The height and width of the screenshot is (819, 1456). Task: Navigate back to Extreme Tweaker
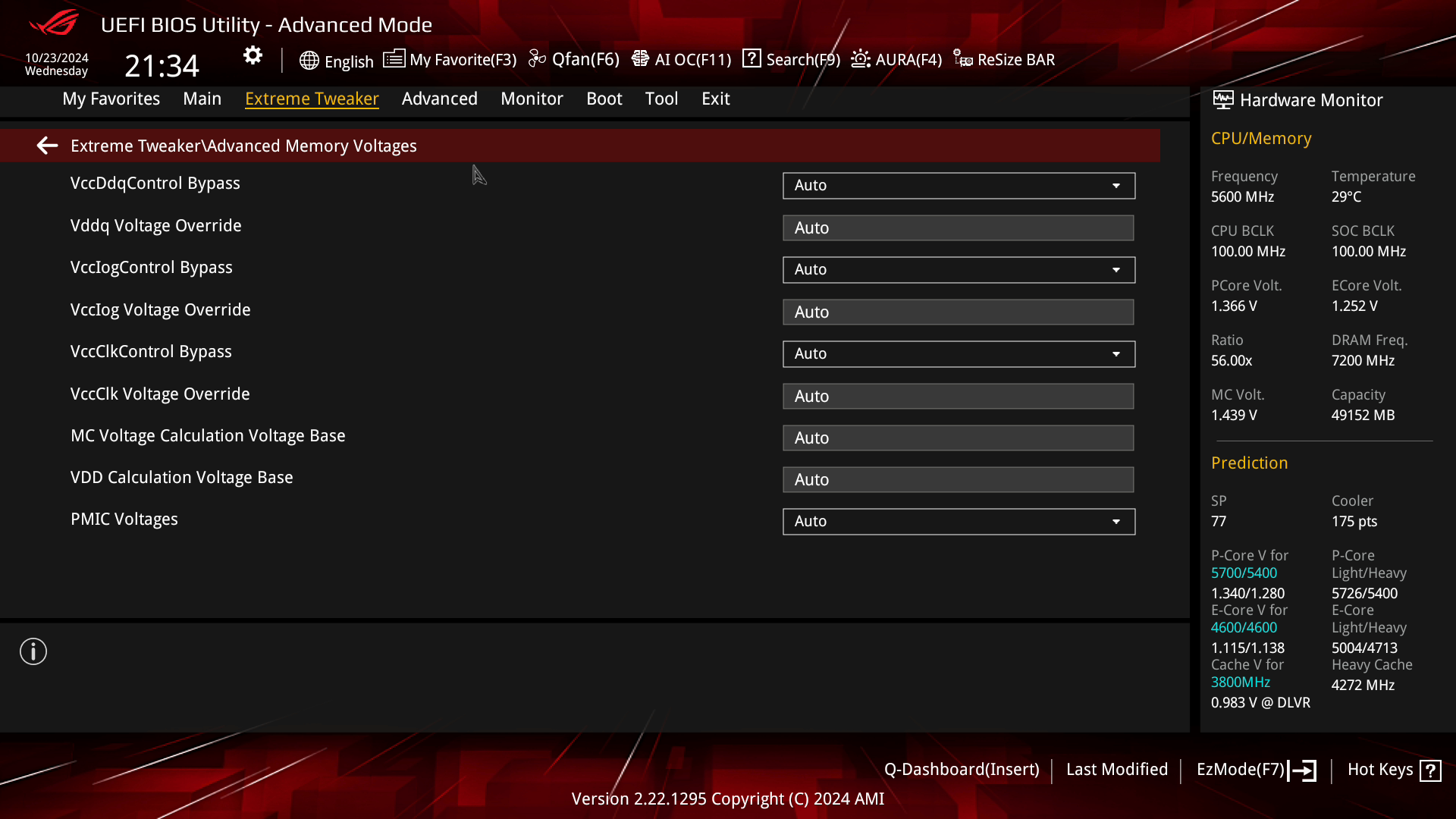click(x=47, y=146)
